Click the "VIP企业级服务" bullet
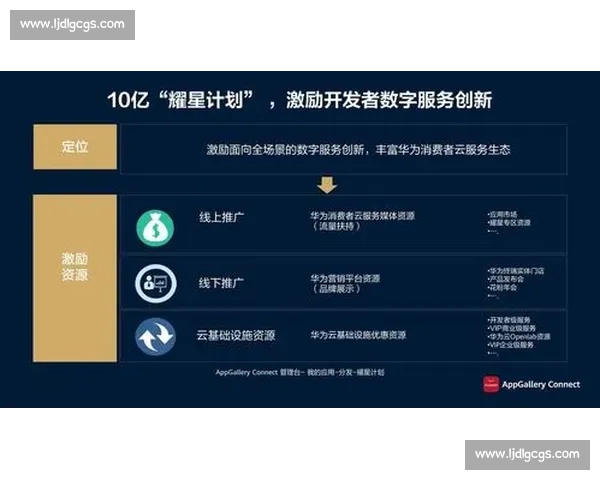The height and width of the screenshot is (480, 600). [511, 345]
